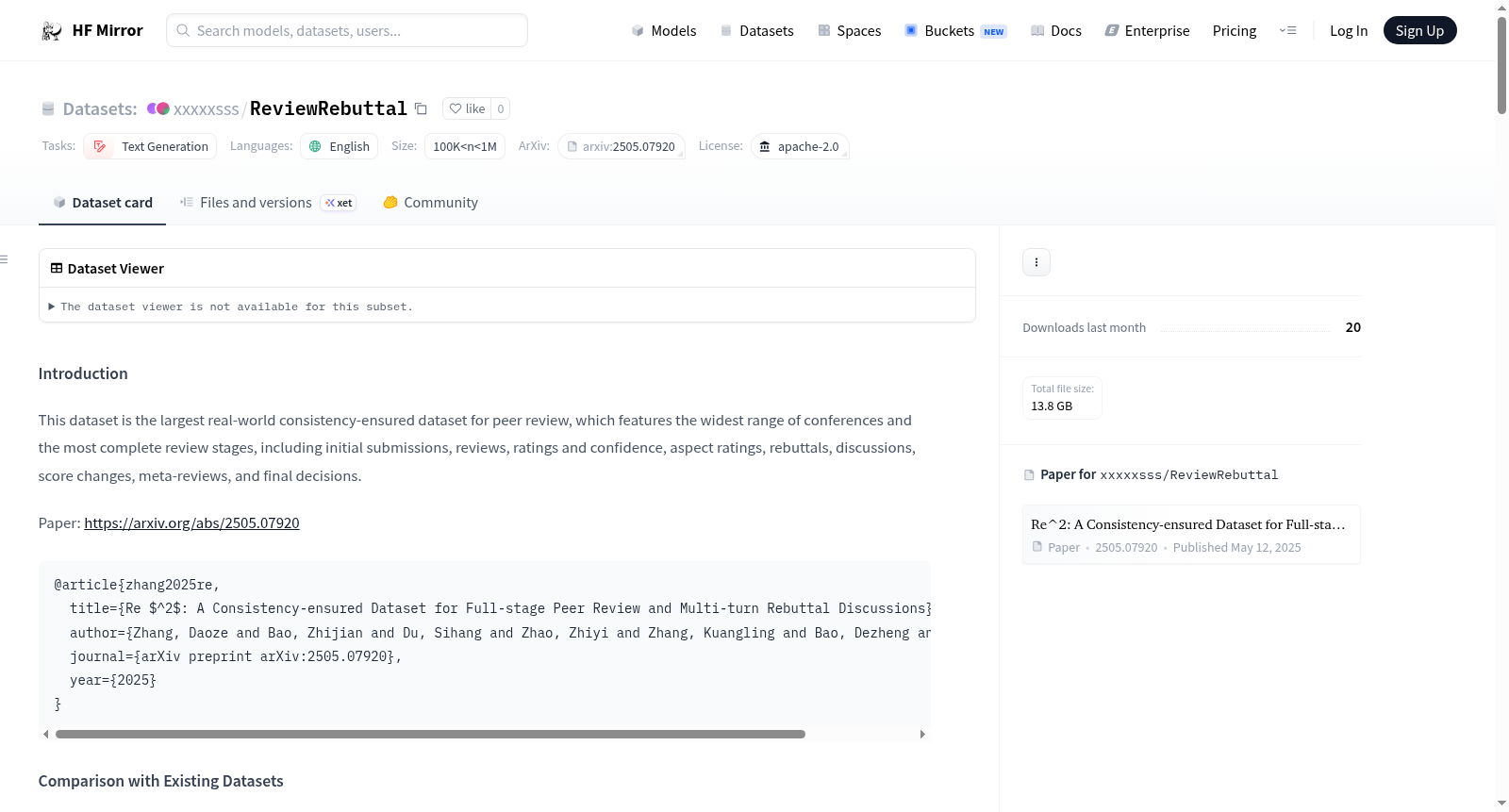
Task: Open the arxiv.org/abs/2505.07920 paper link
Action: (191, 523)
